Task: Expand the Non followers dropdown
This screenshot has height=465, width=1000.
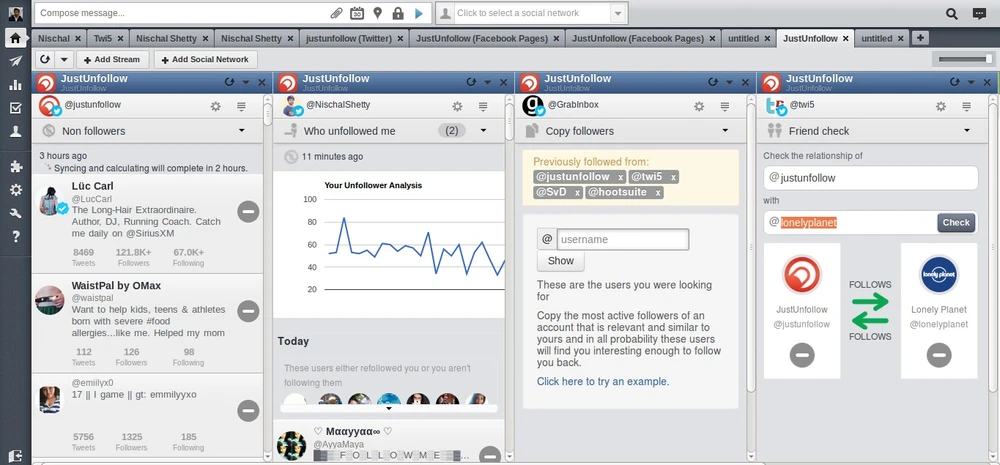Action: click(x=241, y=130)
